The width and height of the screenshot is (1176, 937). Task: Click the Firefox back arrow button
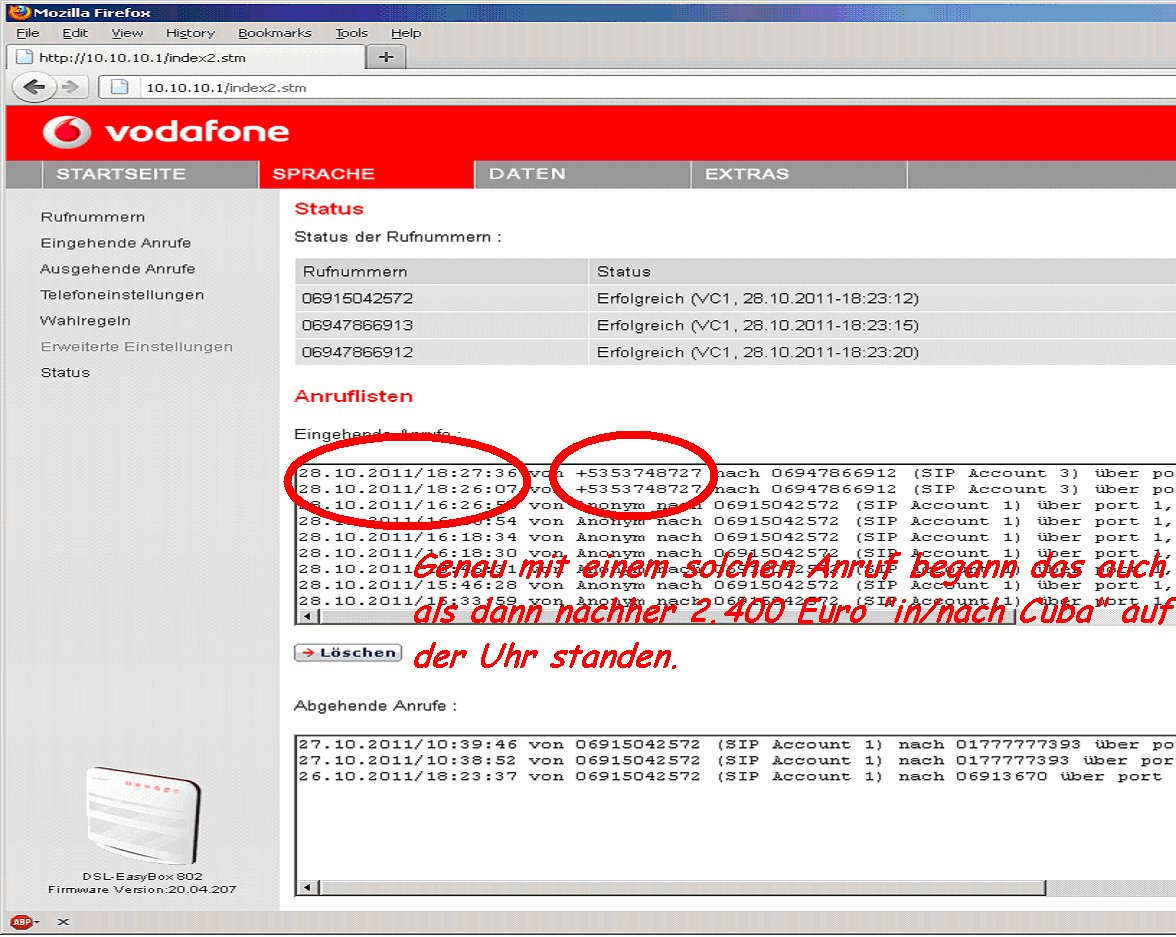(34, 87)
